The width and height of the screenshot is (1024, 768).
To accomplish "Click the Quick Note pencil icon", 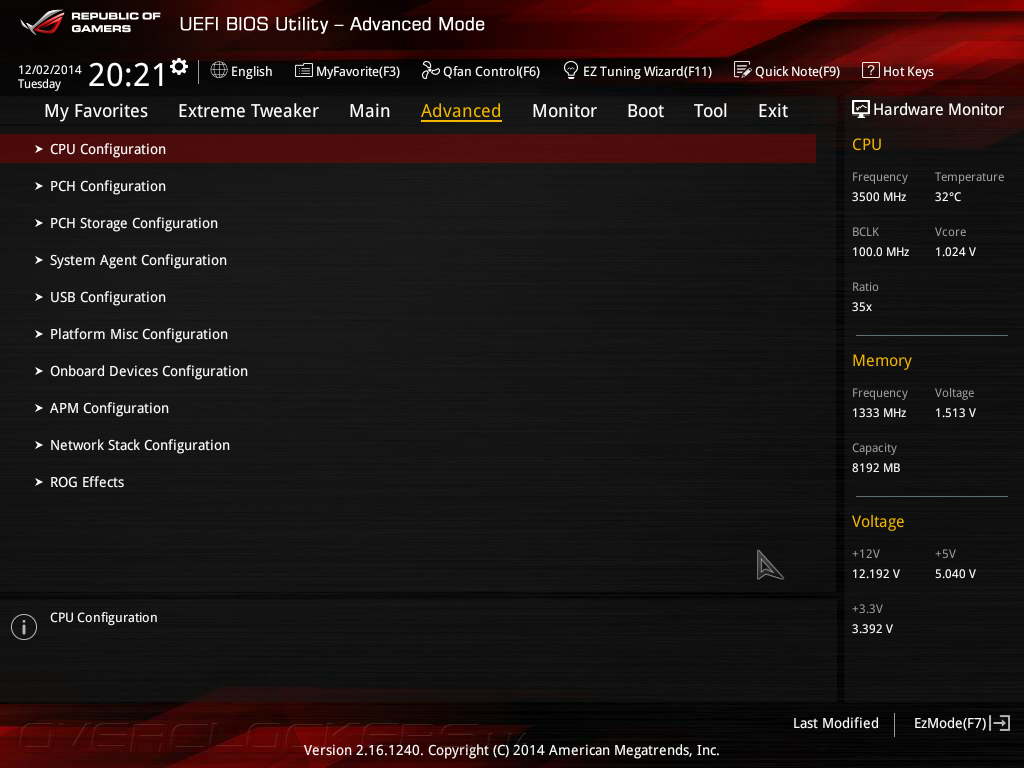I will point(743,70).
